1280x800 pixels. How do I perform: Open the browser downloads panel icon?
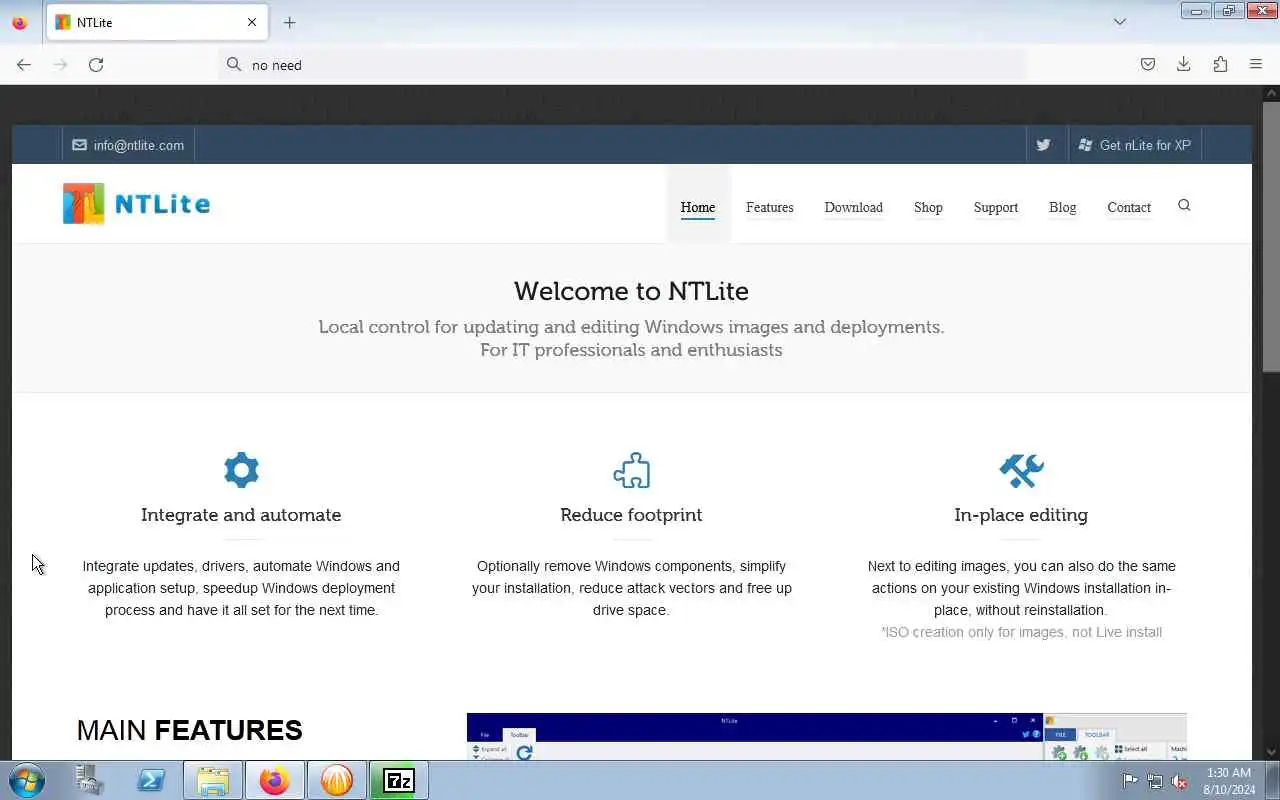click(x=1184, y=64)
